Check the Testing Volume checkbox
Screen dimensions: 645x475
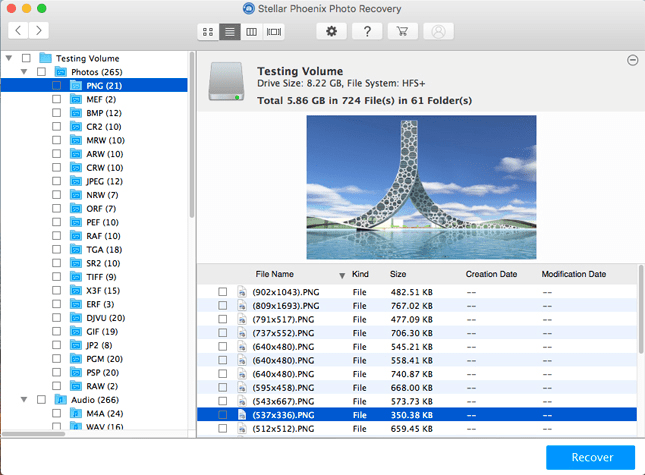point(26,58)
